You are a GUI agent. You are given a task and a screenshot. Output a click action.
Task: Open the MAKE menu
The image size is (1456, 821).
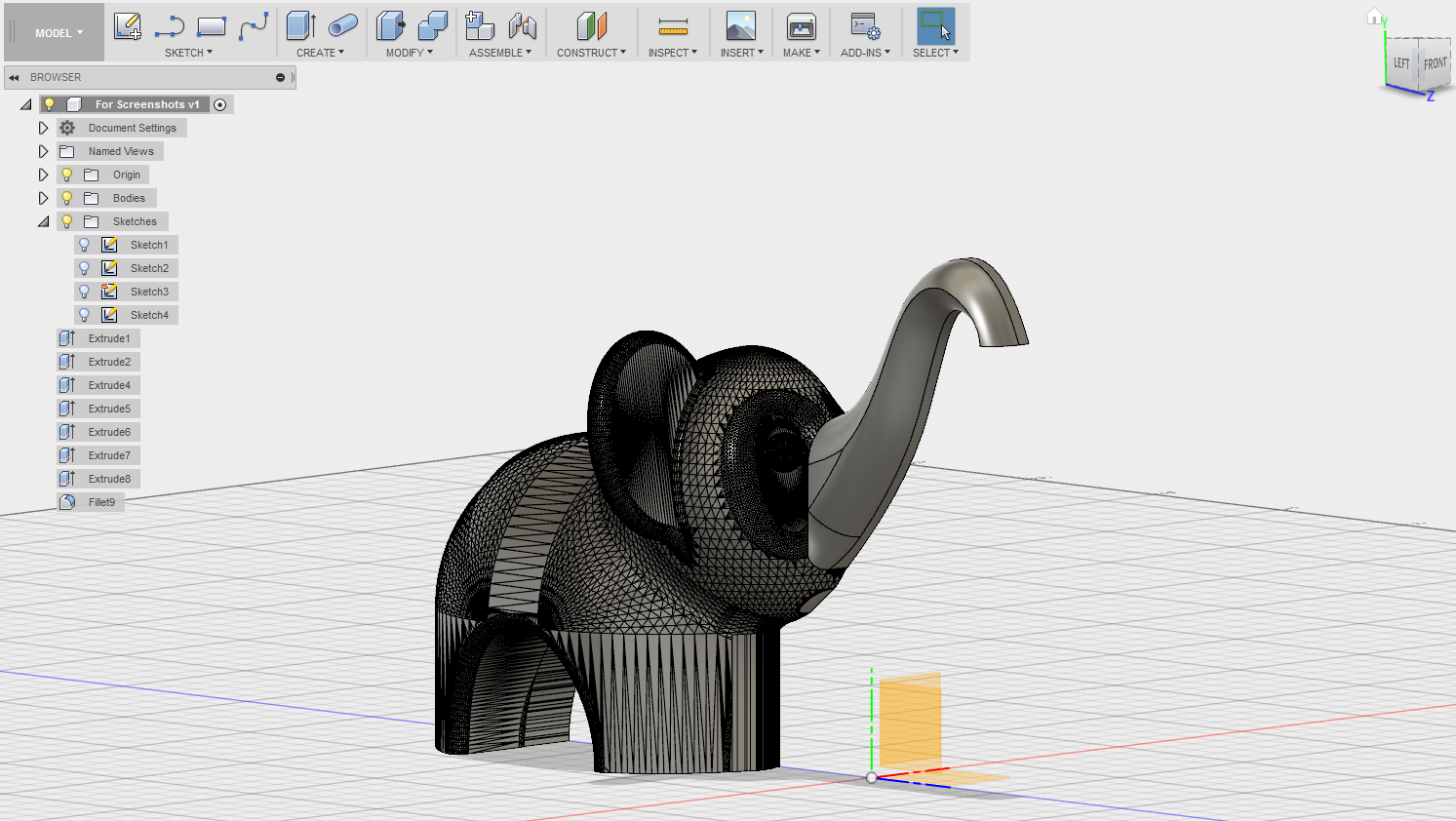click(802, 53)
